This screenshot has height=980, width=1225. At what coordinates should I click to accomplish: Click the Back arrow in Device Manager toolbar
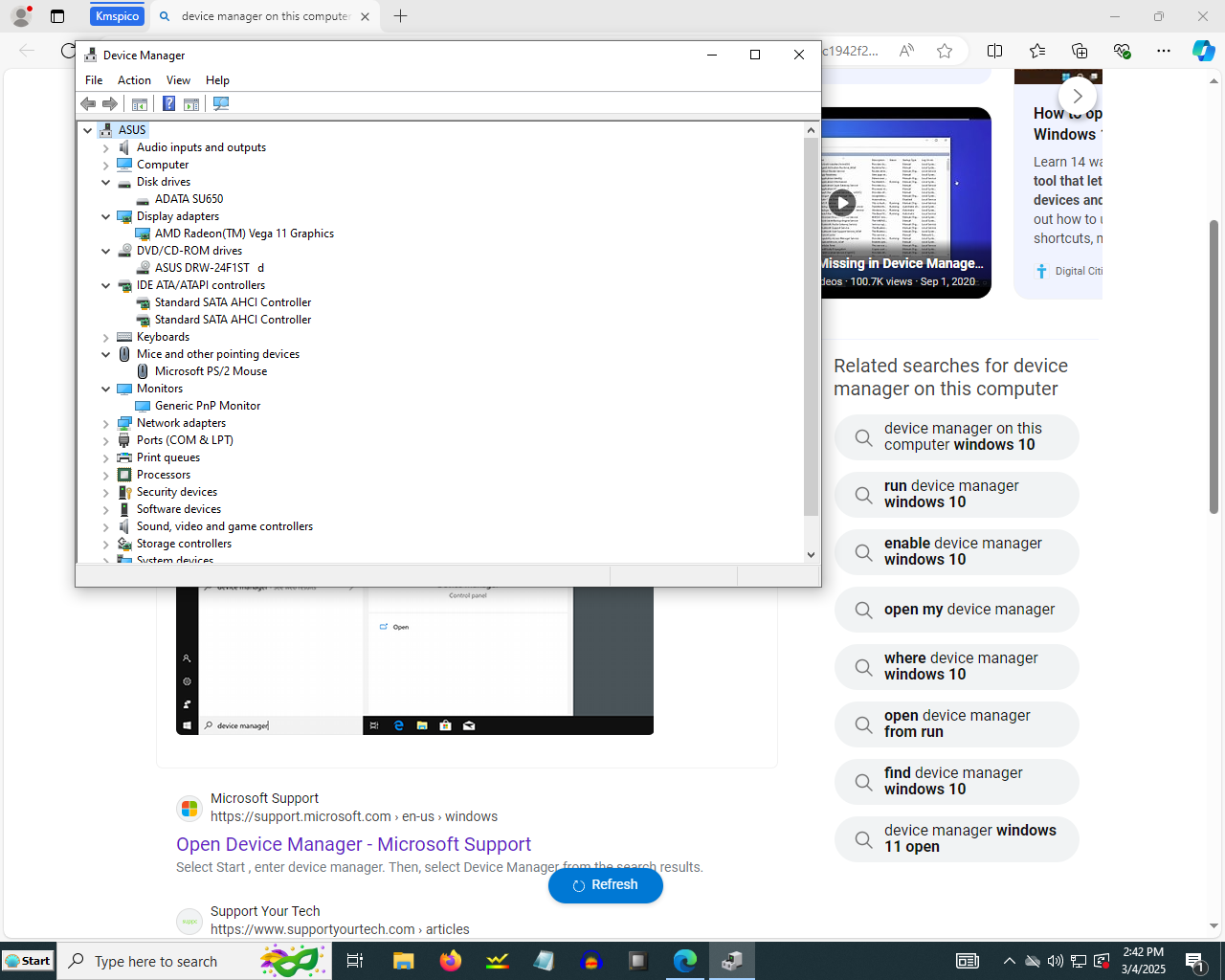(88, 103)
